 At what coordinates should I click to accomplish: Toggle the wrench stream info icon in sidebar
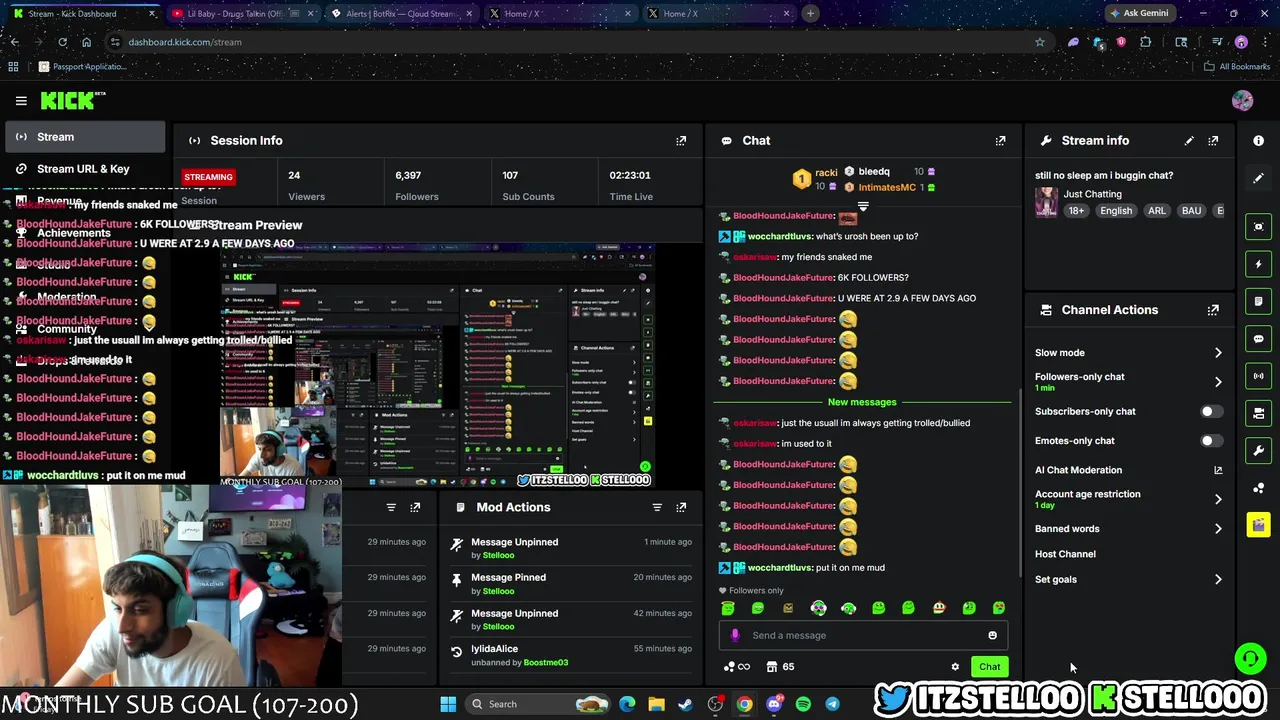click(1258, 450)
